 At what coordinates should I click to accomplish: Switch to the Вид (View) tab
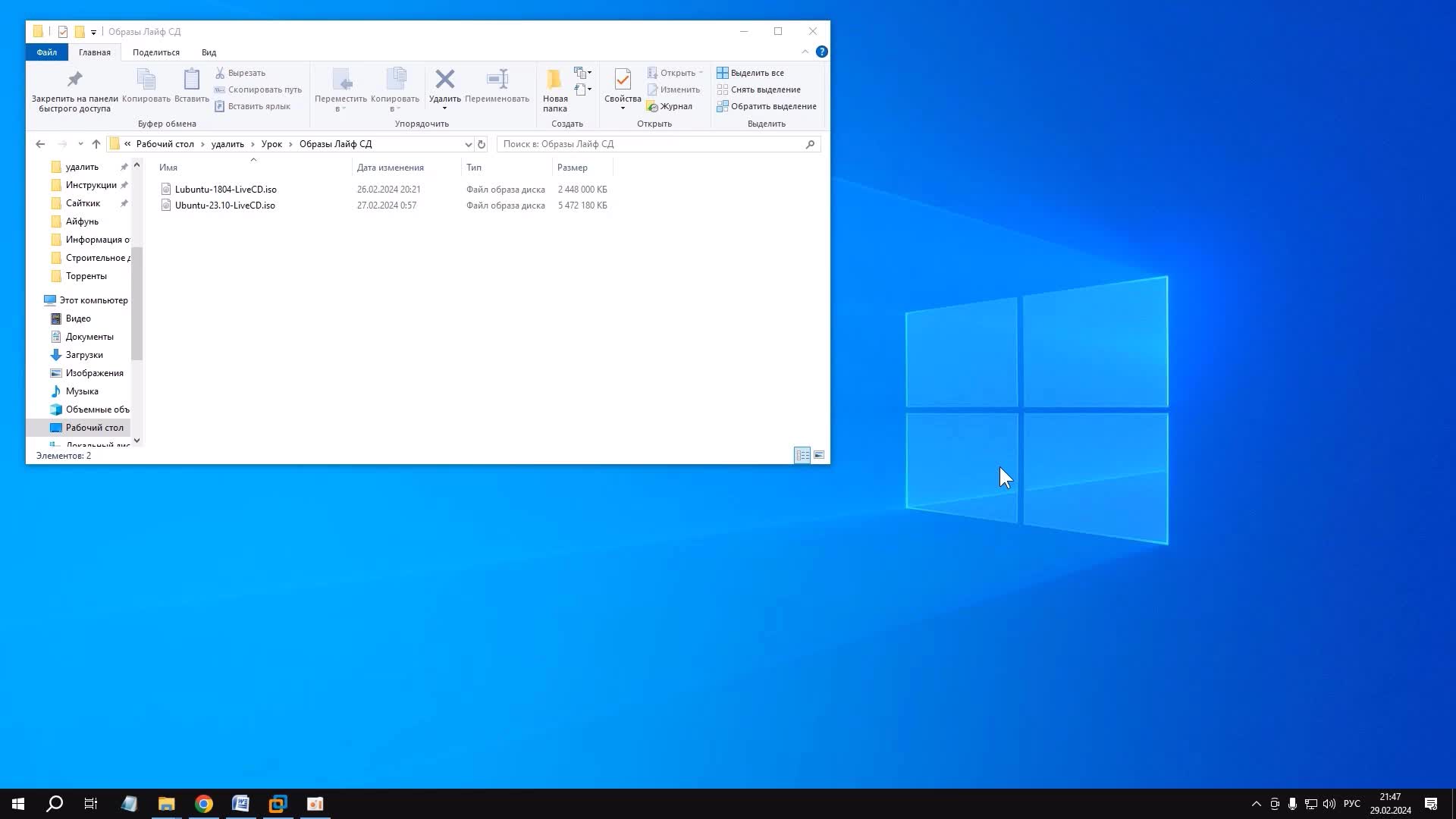(x=209, y=52)
